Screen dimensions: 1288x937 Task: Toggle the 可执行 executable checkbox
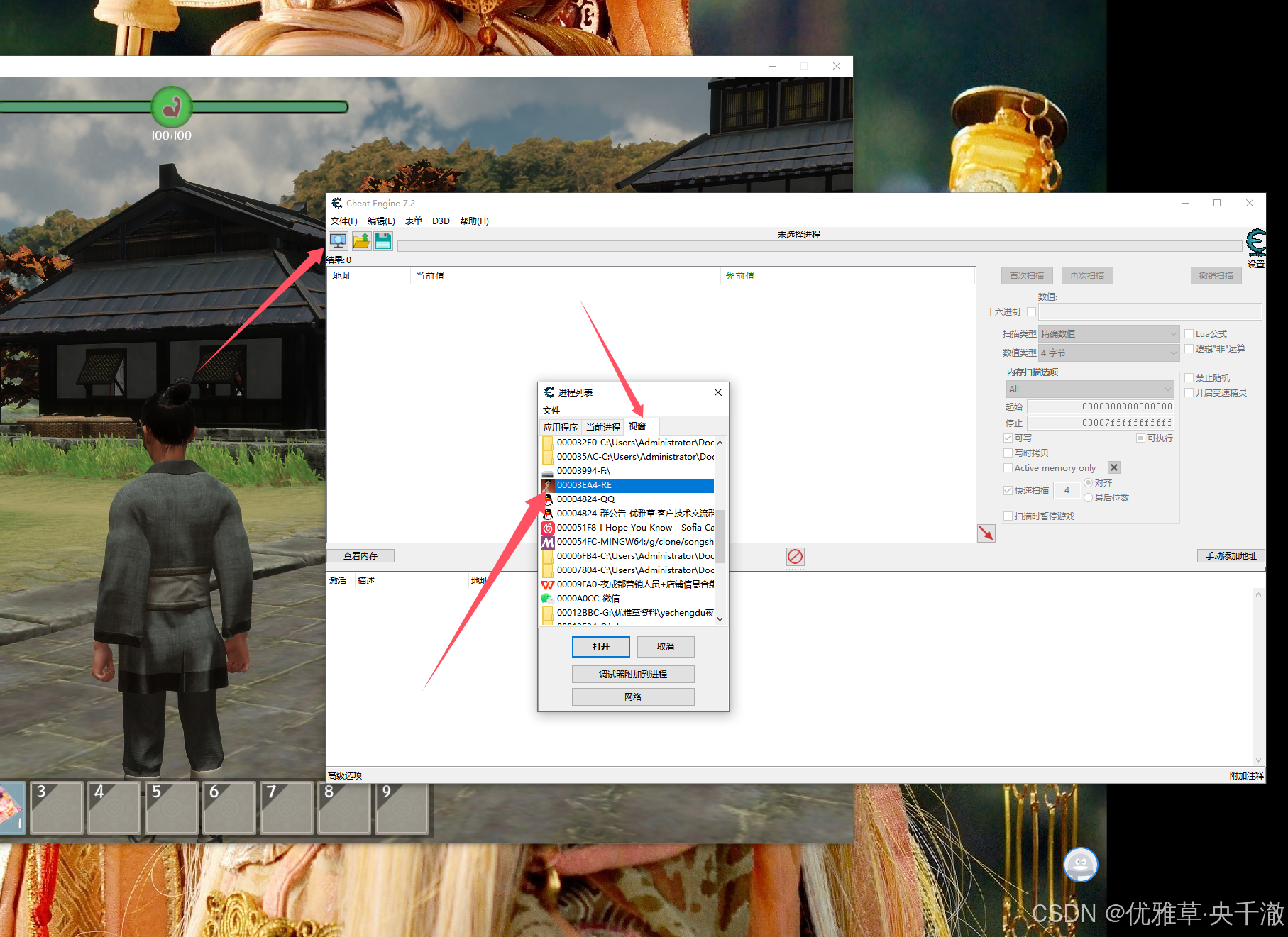(x=1141, y=438)
